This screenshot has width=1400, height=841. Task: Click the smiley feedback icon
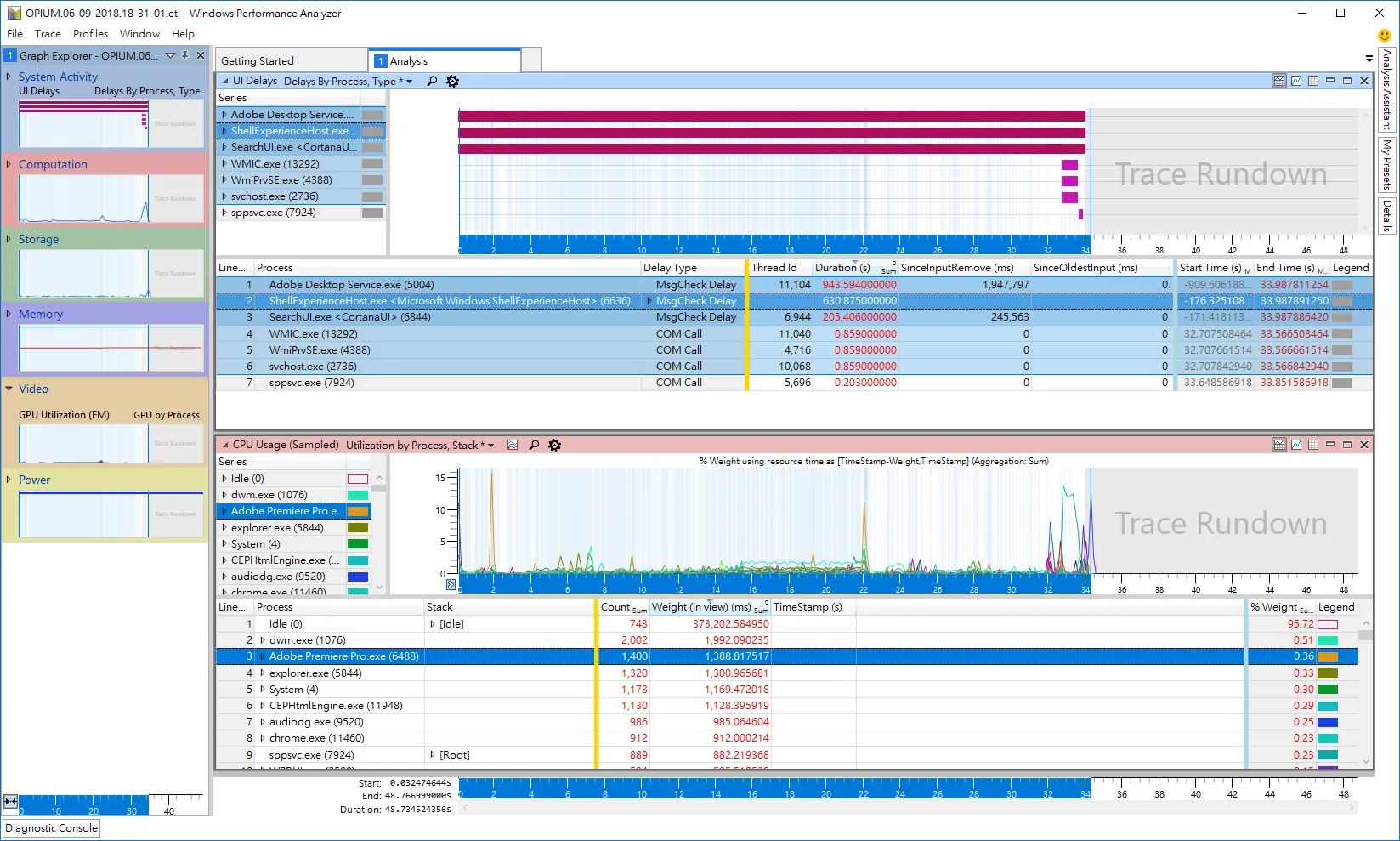click(1384, 36)
